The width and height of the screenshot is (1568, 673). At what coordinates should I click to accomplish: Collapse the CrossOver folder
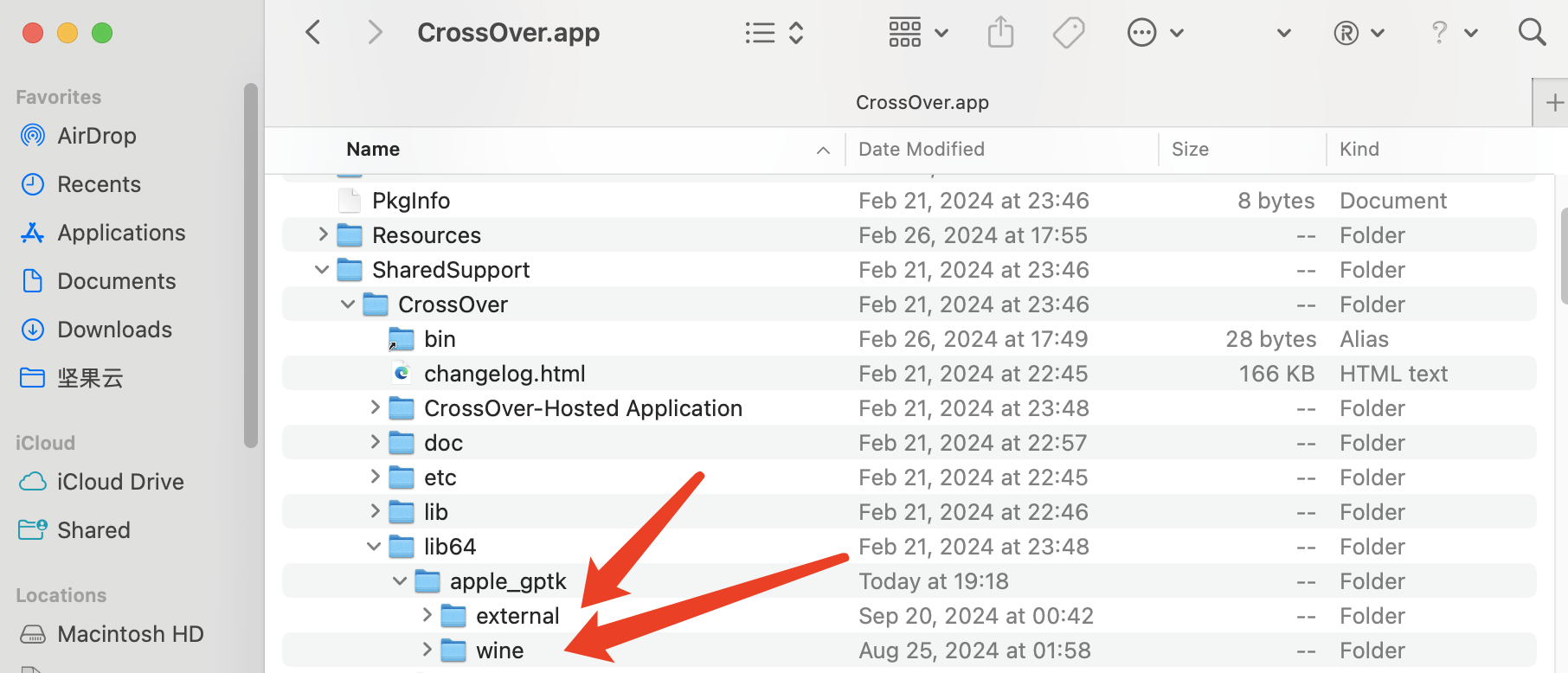tap(348, 304)
